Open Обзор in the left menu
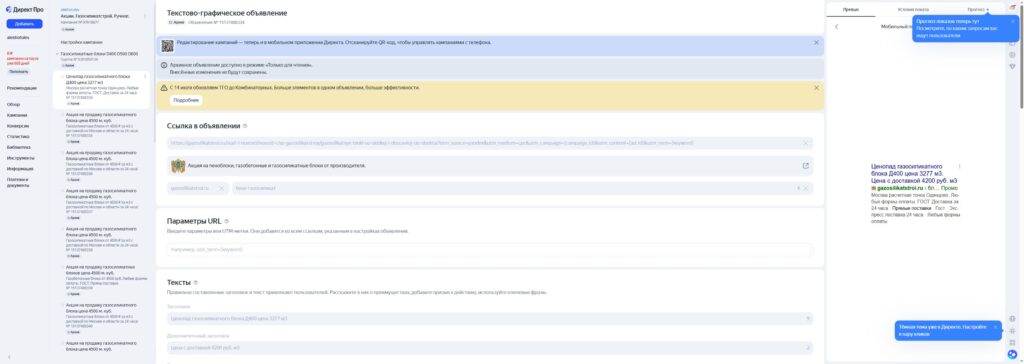Viewport: 1024px width, 364px height. pos(14,105)
